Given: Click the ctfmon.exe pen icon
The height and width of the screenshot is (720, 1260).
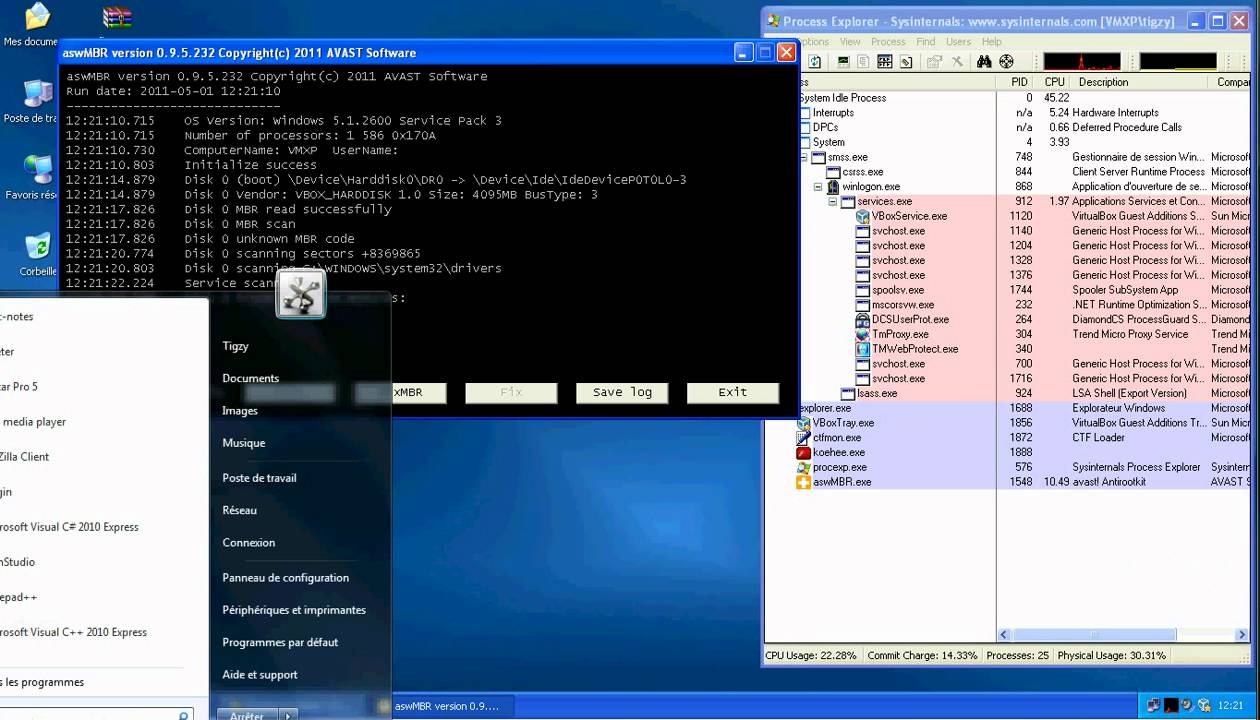Looking at the screenshot, I should point(803,438).
